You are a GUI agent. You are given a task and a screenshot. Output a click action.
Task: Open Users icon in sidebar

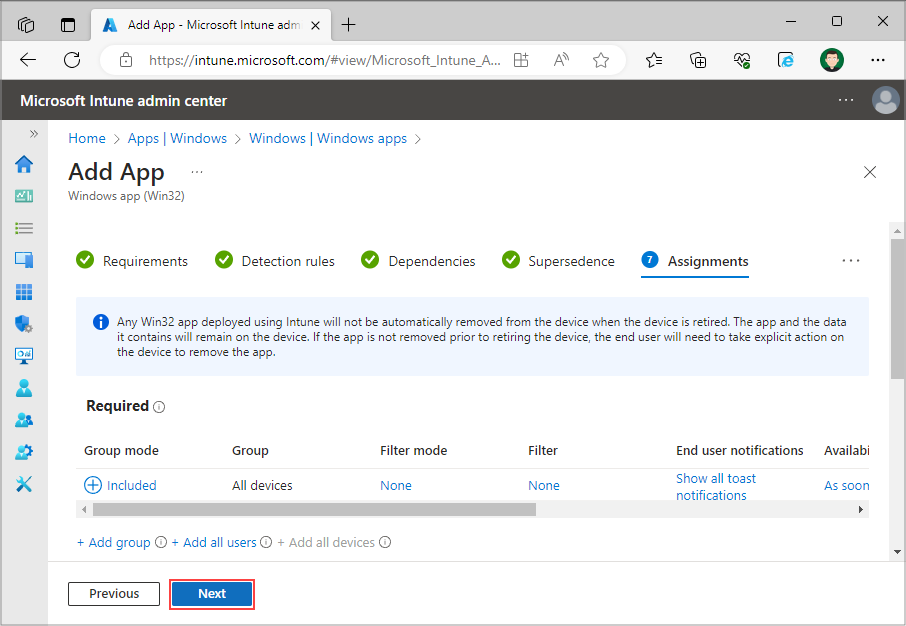click(x=24, y=388)
